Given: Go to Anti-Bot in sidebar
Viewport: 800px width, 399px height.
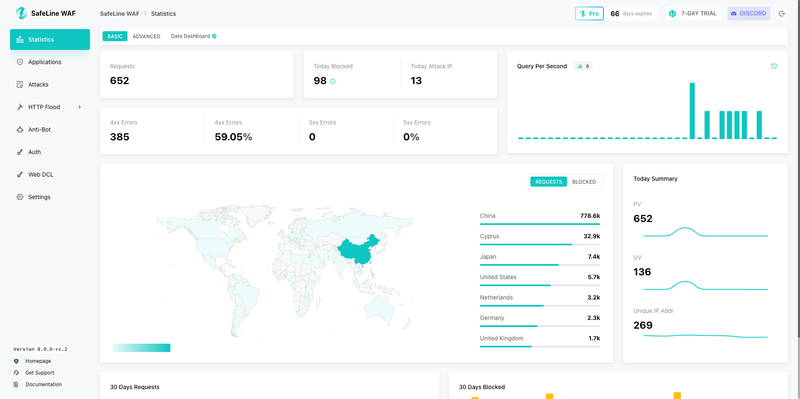Looking at the screenshot, I should 50,130.
